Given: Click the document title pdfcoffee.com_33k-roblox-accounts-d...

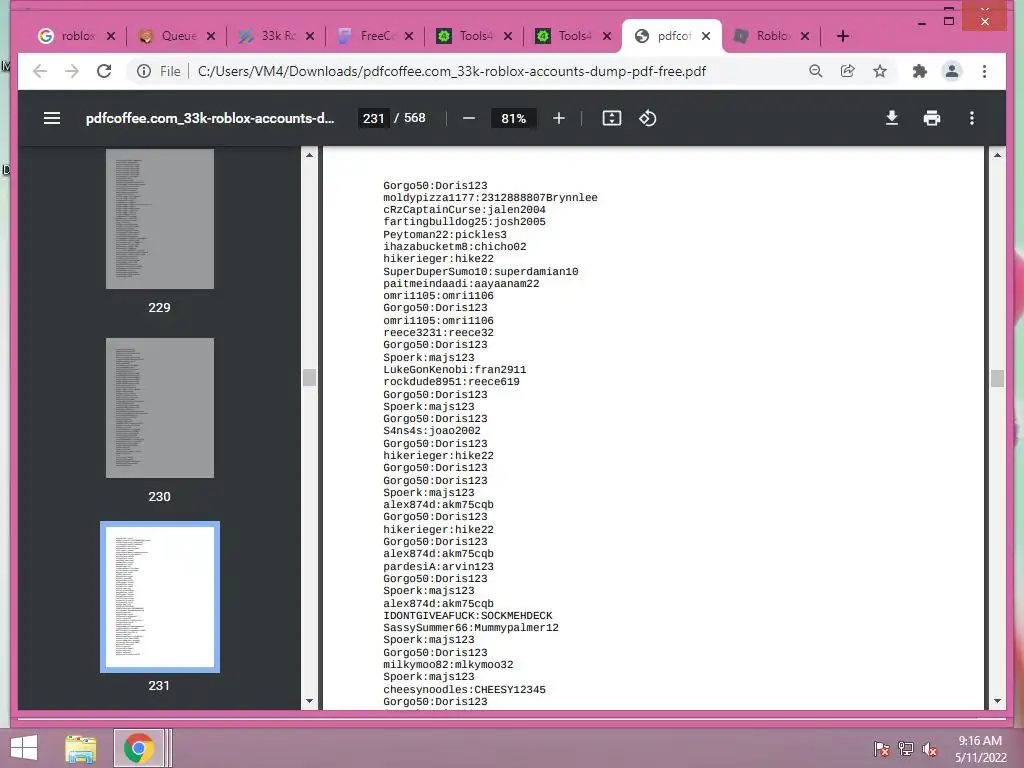Looking at the screenshot, I should click(x=210, y=118).
